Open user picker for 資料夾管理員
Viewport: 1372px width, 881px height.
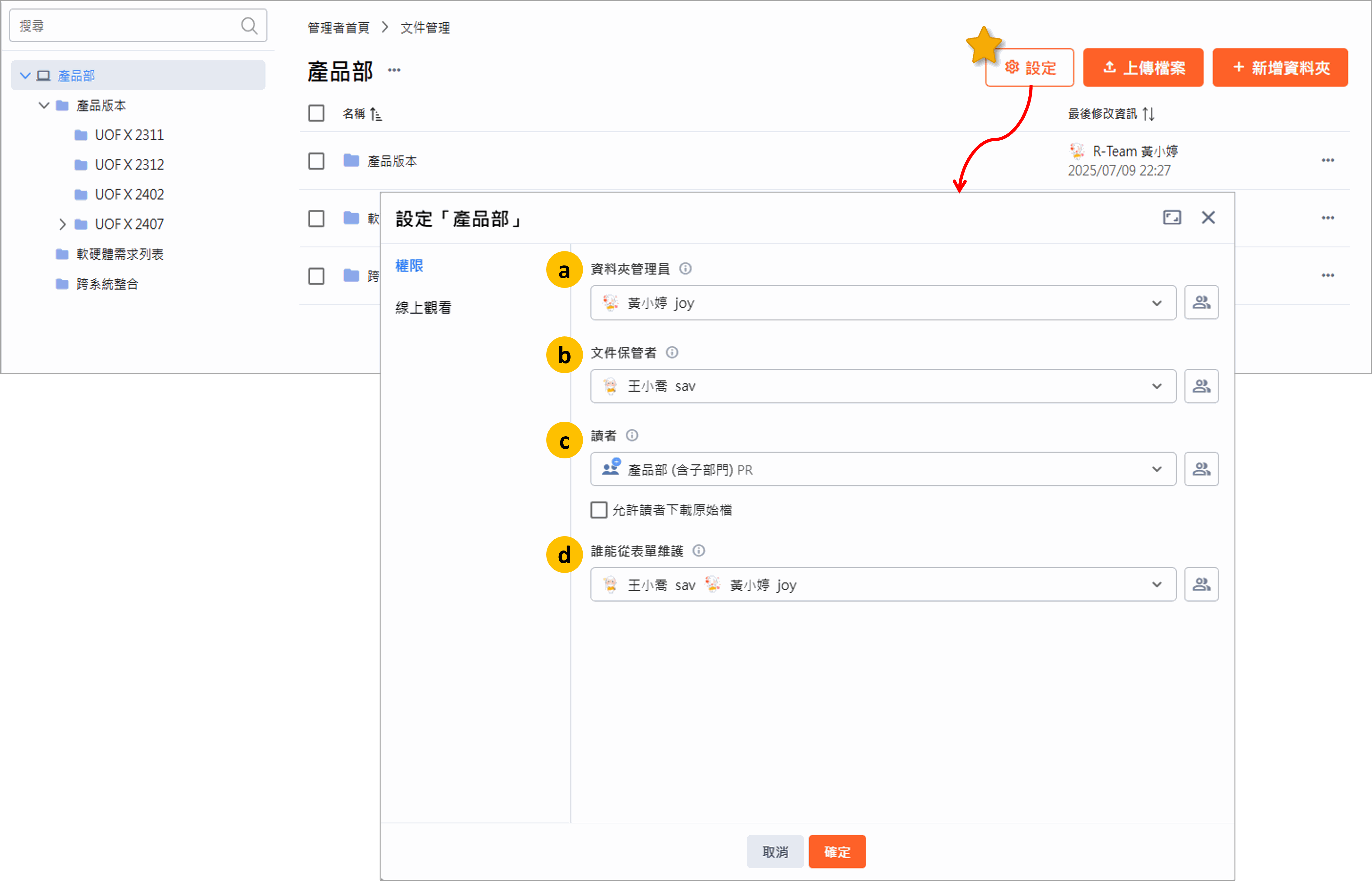pyautogui.click(x=1201, y=302)
